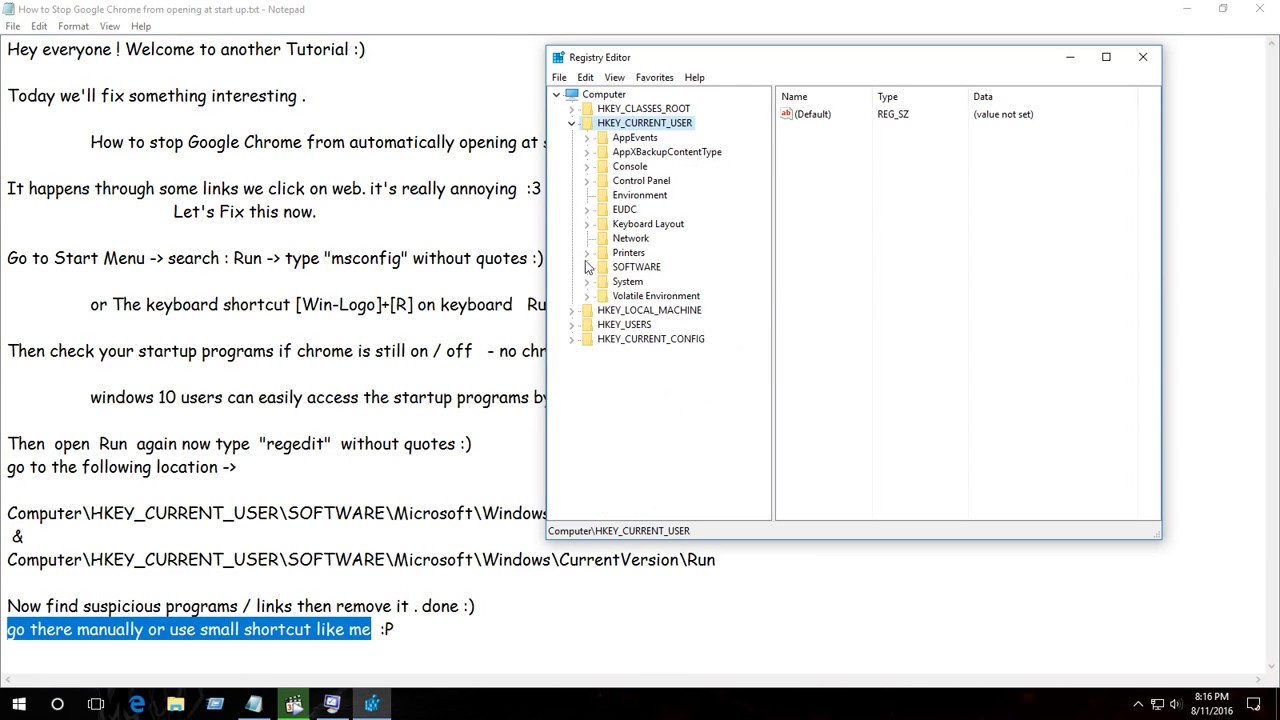Click the Console key folder icon

click(x=602, y=167)
